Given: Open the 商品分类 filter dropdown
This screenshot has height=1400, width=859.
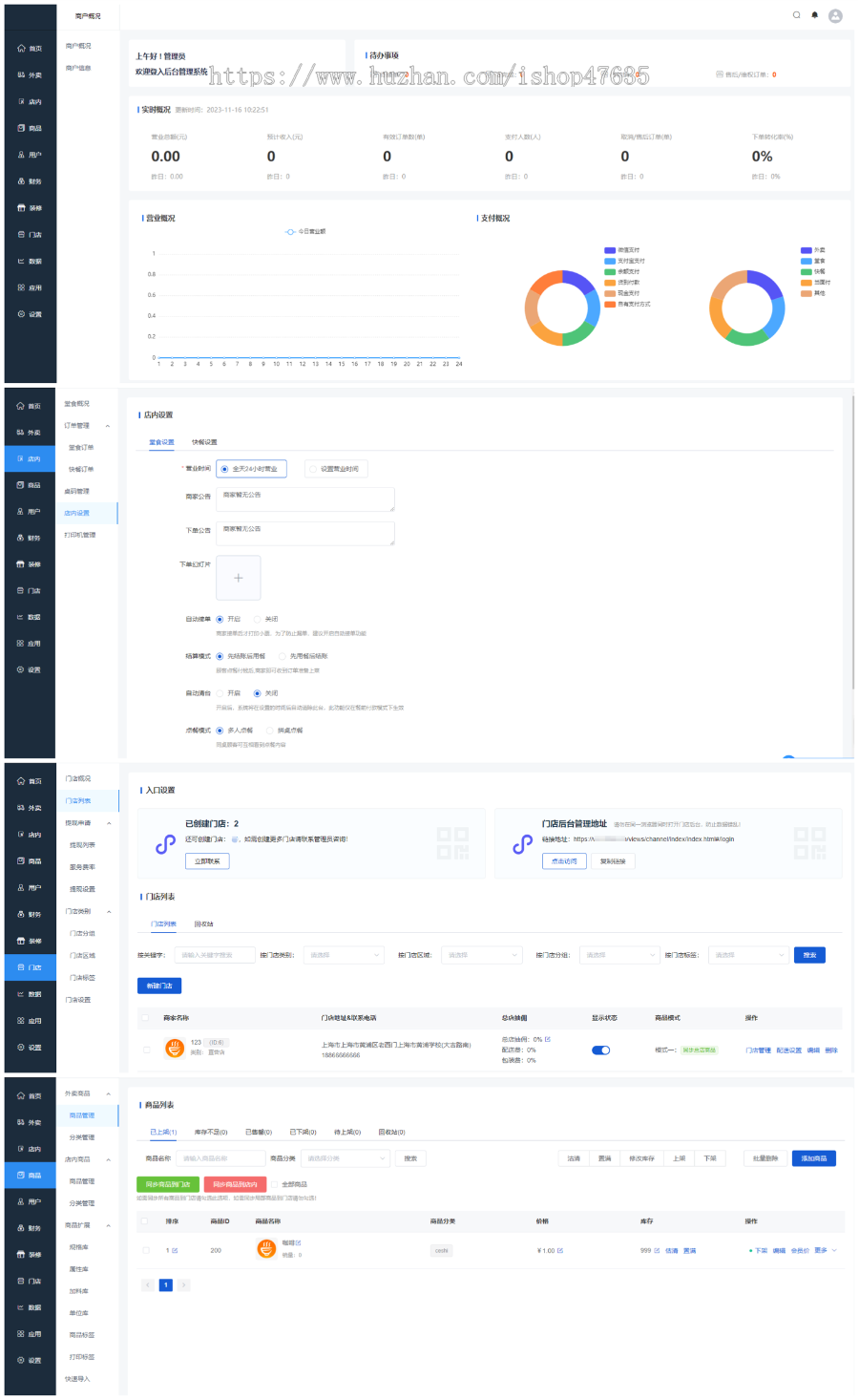Looking at the screenshot, I should [345, 1158].
